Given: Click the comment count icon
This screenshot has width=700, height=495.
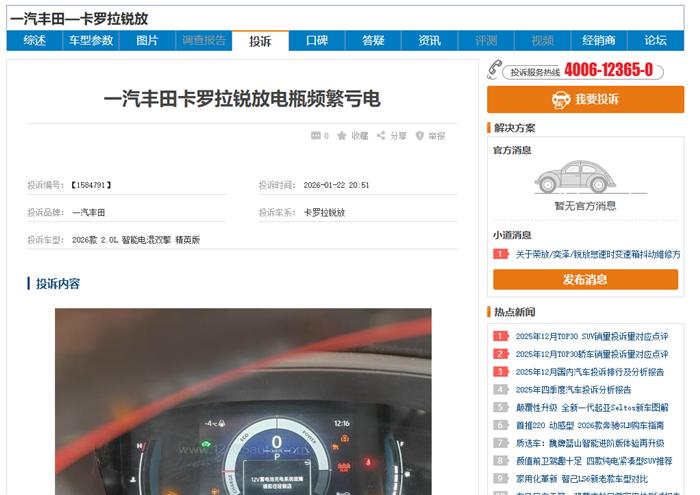Looking at the screenshot, I should [x=316, y=136].
